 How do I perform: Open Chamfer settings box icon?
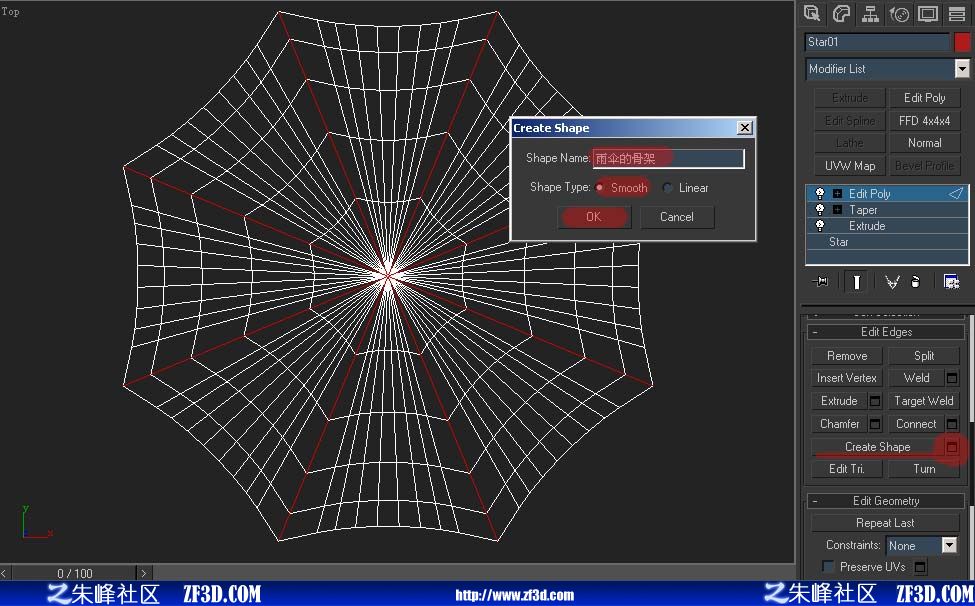pos(875,424)
